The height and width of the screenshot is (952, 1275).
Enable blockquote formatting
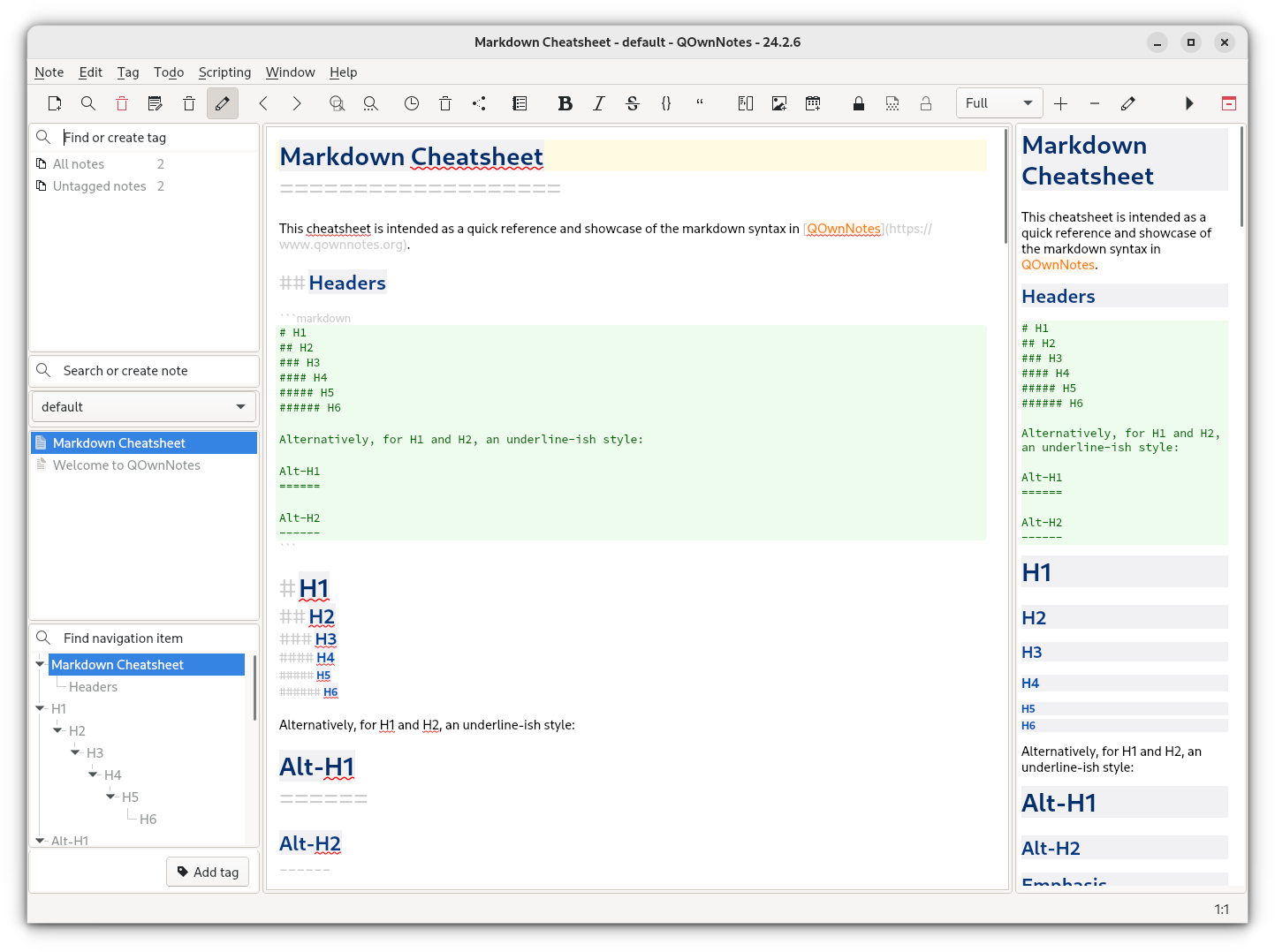[699, 102]
